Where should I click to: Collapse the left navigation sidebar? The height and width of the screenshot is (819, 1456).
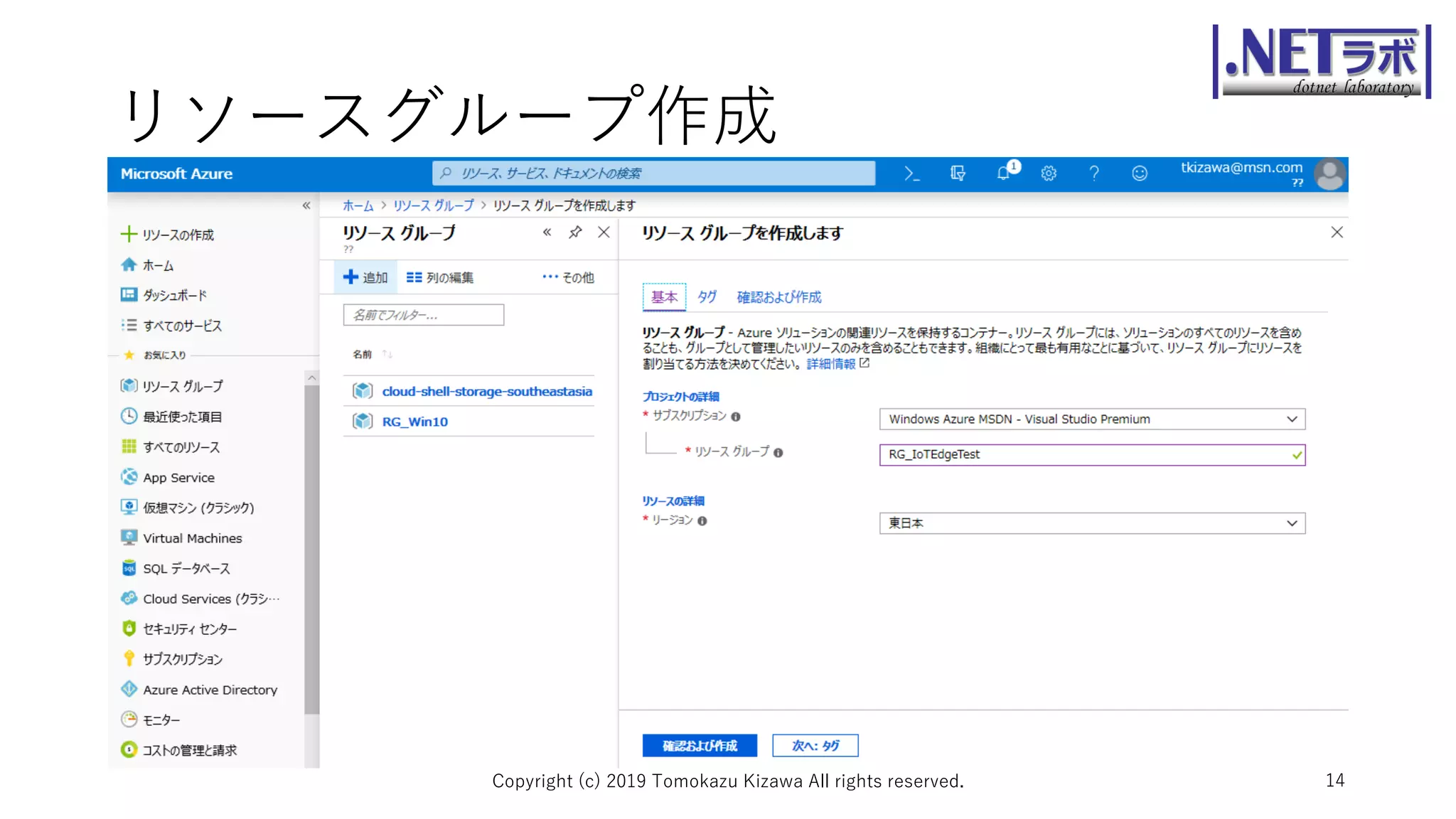click(x=306, y=205)
